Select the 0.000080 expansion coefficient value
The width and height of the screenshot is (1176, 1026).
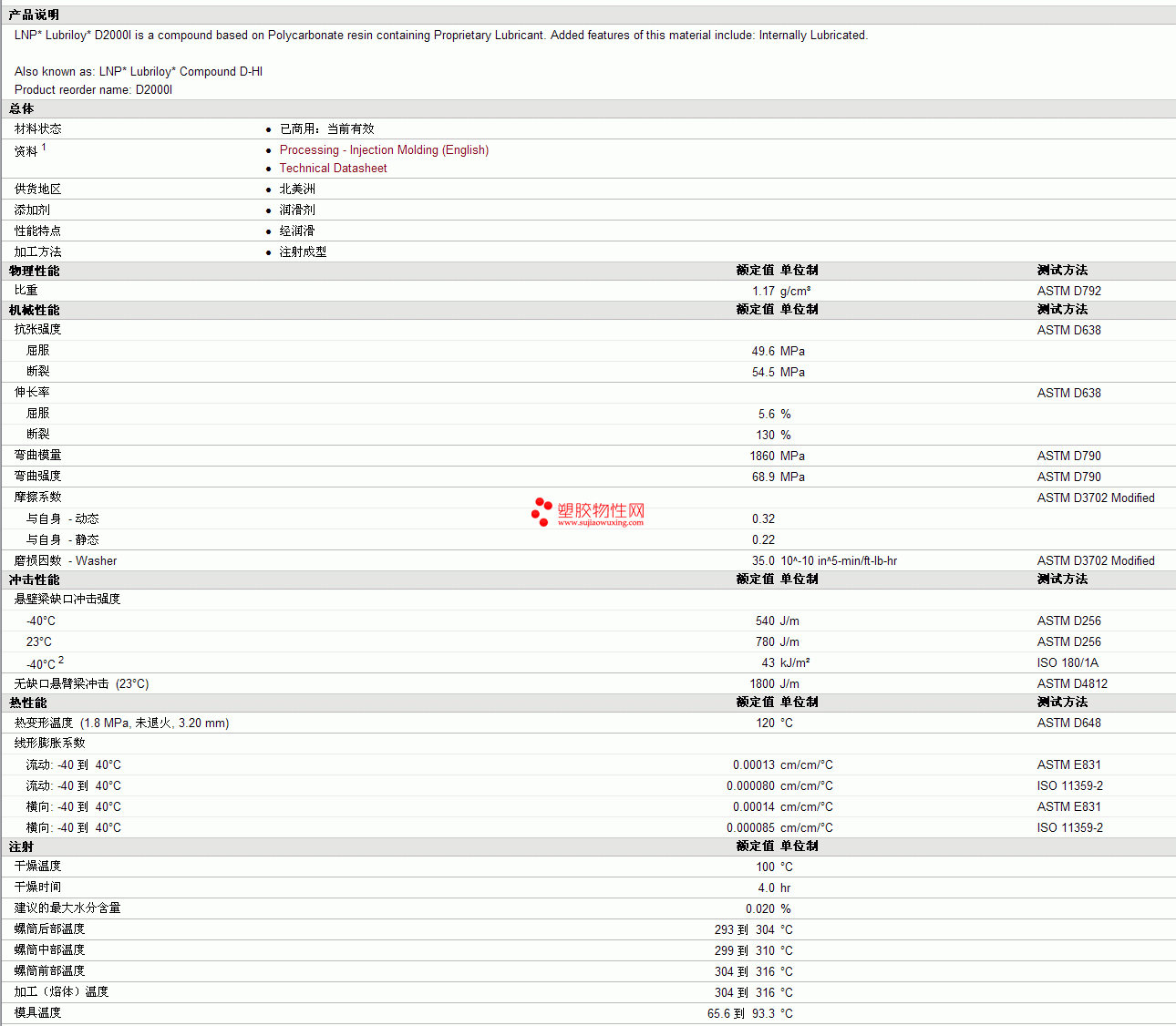tap(751, 786)
